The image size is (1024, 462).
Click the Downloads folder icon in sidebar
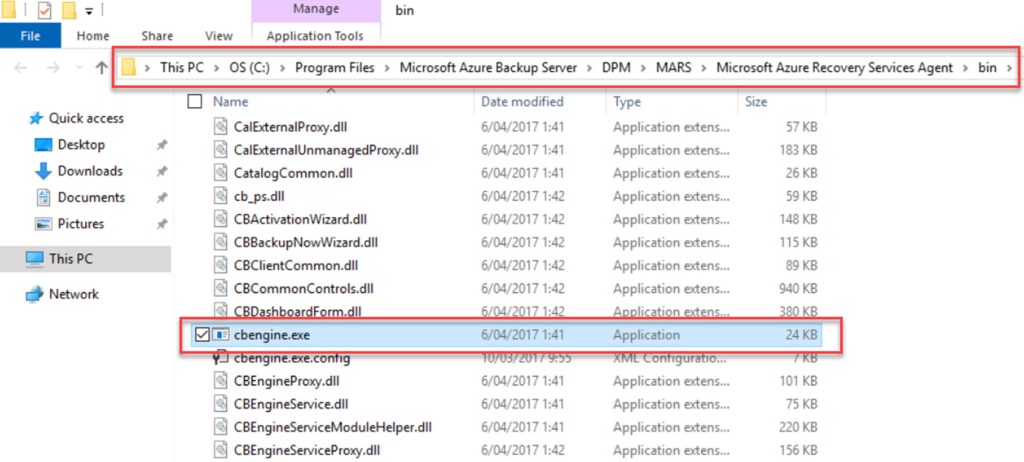[x=43, y=171]
